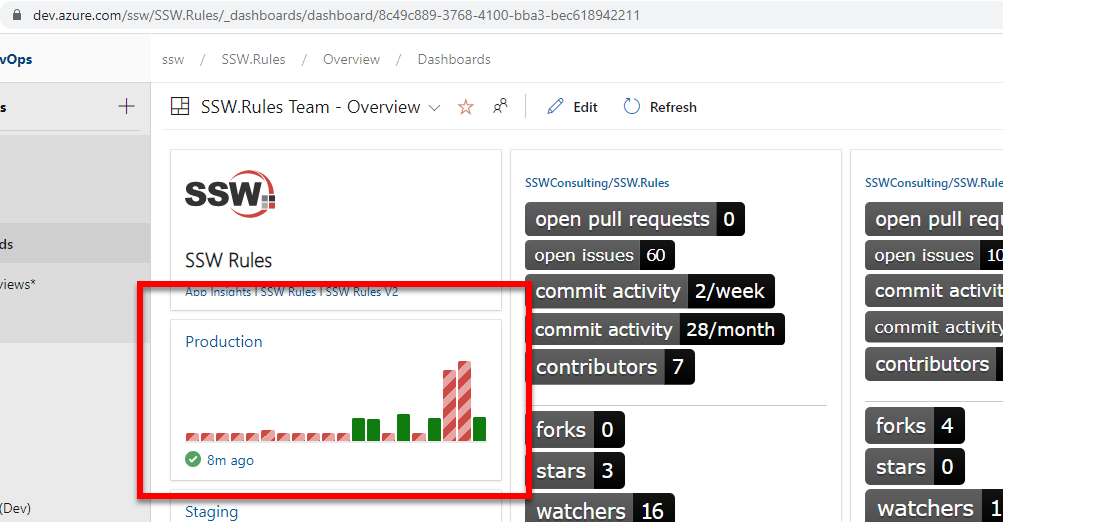The image size is (1111, 522).
Task: Click the open pull requests 0 badge
Action: [x=635, y=220]
